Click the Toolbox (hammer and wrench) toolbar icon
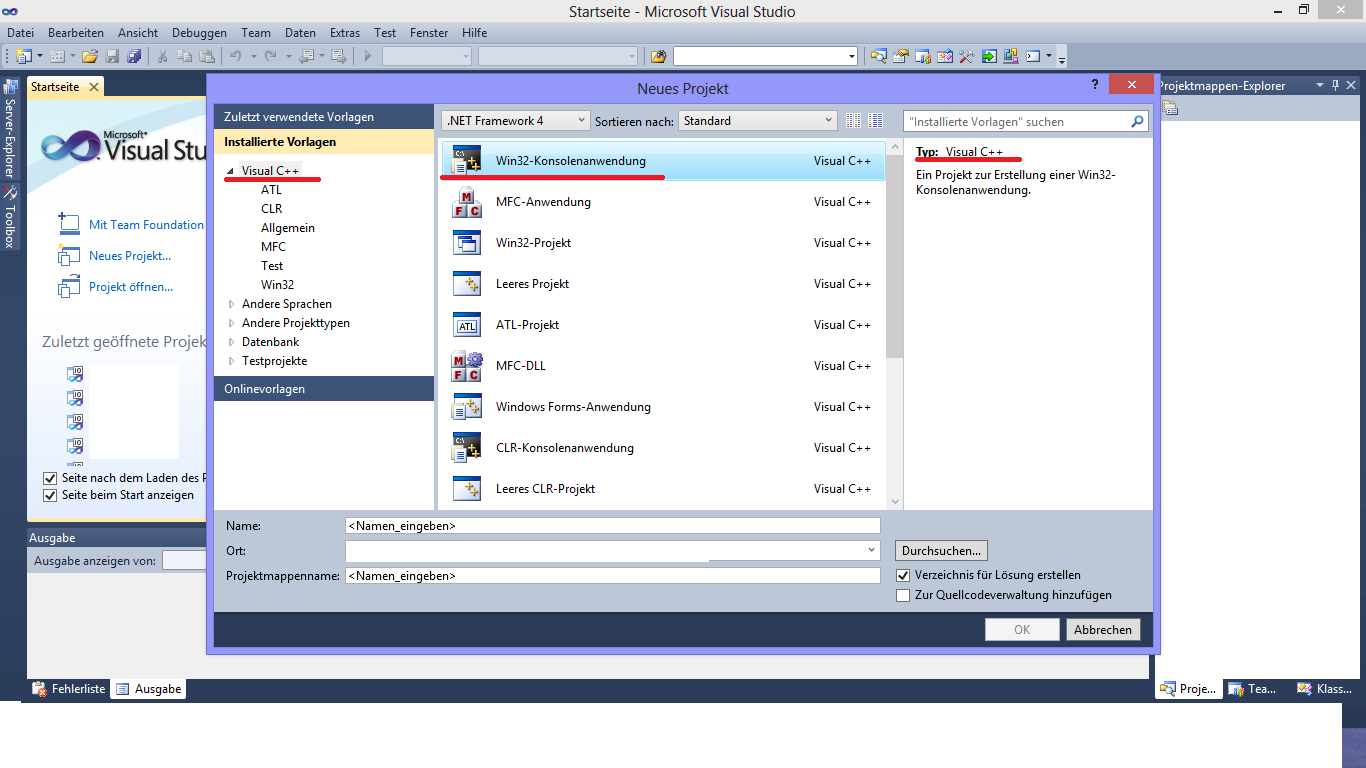Screen dimensions: 1366x768 point(966,56)
